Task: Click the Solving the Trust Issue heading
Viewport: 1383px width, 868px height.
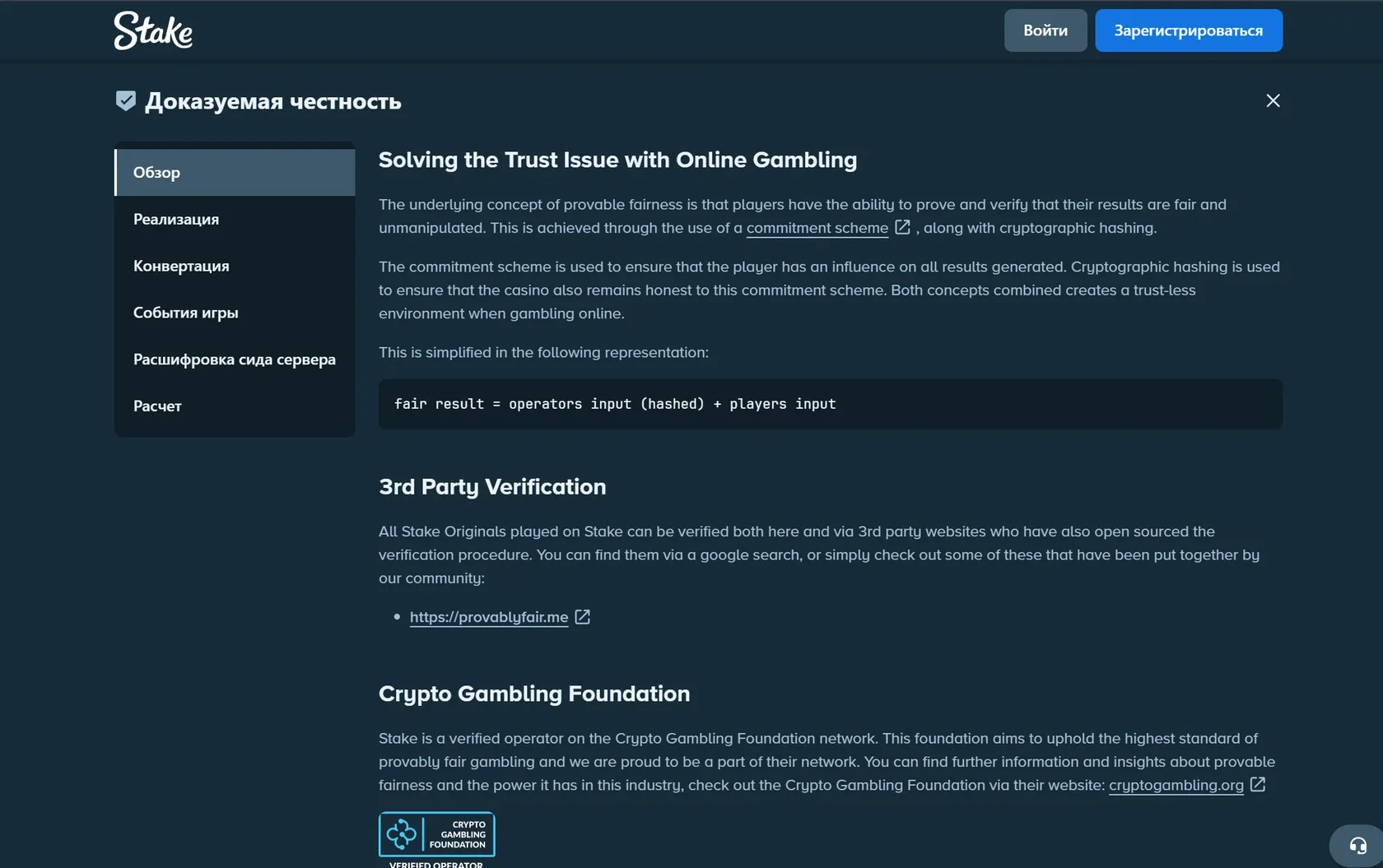Action: click(x=618, y=160)
